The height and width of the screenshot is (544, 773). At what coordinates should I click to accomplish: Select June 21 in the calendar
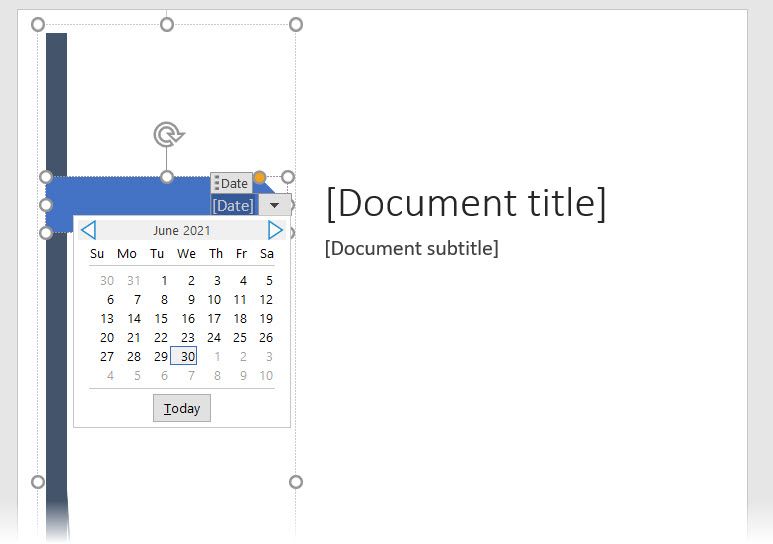coord(134,338)
